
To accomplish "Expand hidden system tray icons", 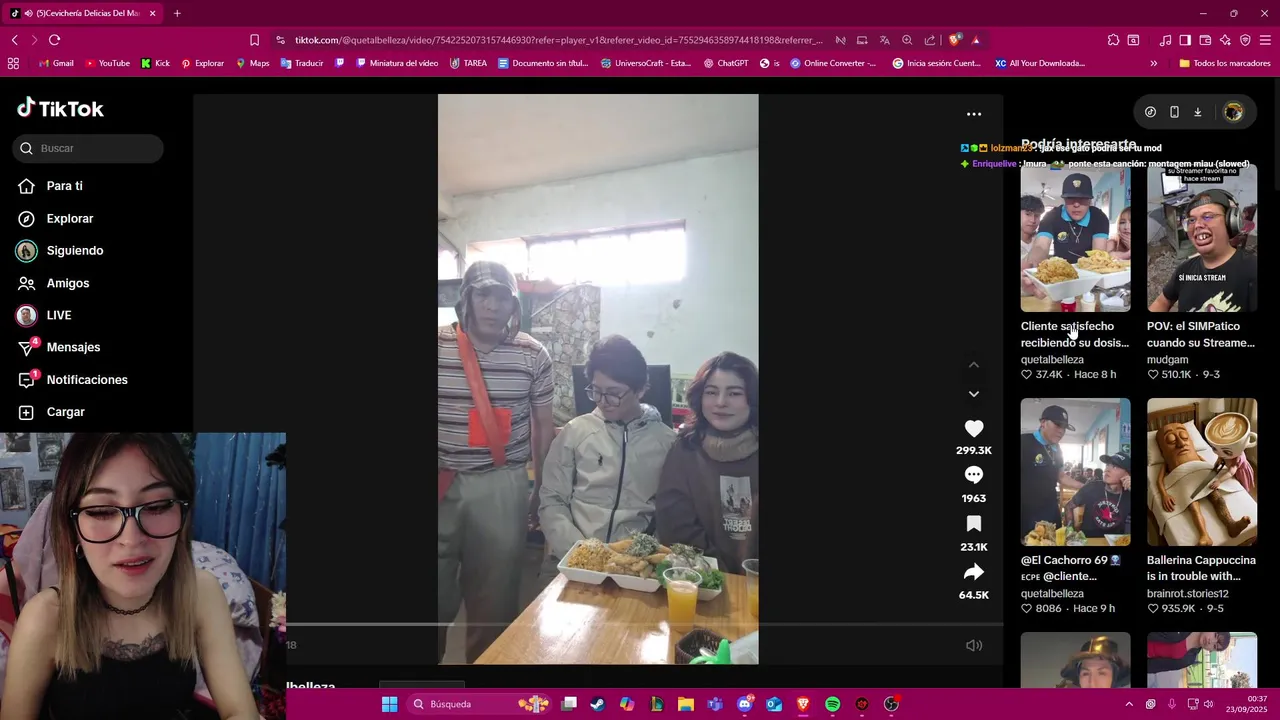I will 1129,704.
